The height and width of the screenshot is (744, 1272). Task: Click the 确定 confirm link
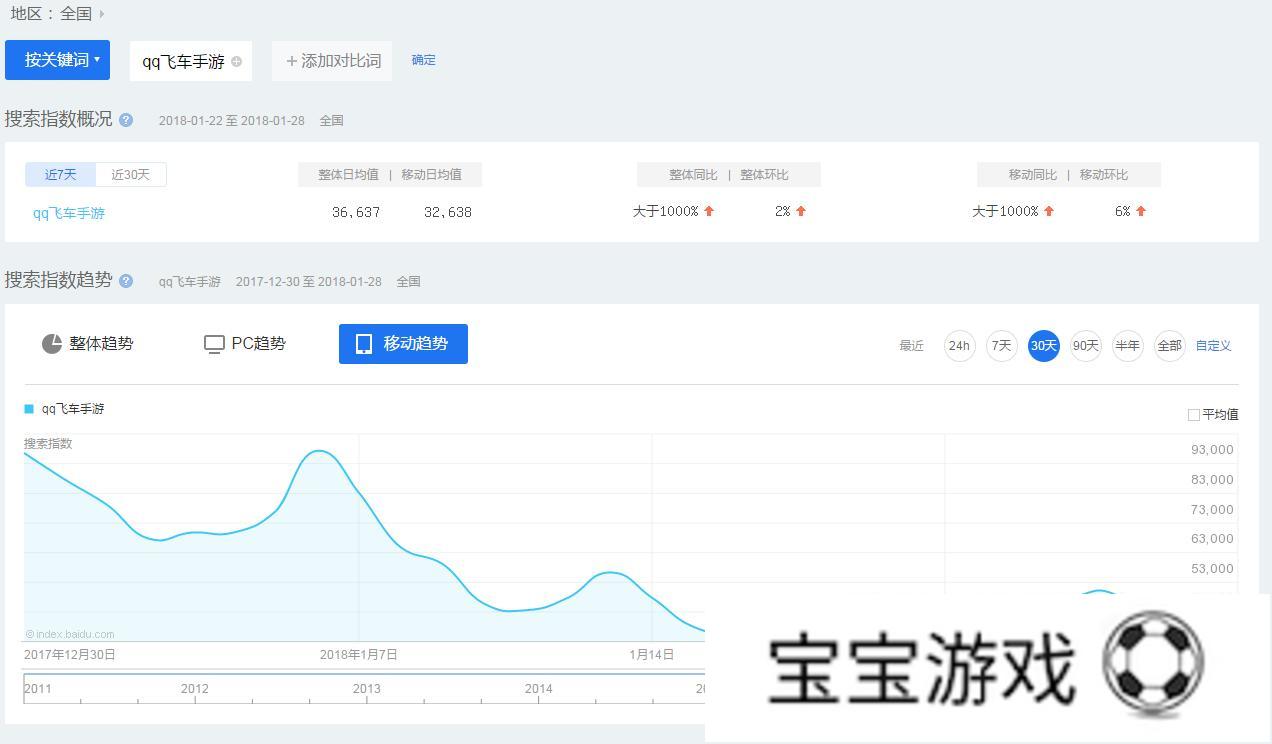(x=423, y=60)
